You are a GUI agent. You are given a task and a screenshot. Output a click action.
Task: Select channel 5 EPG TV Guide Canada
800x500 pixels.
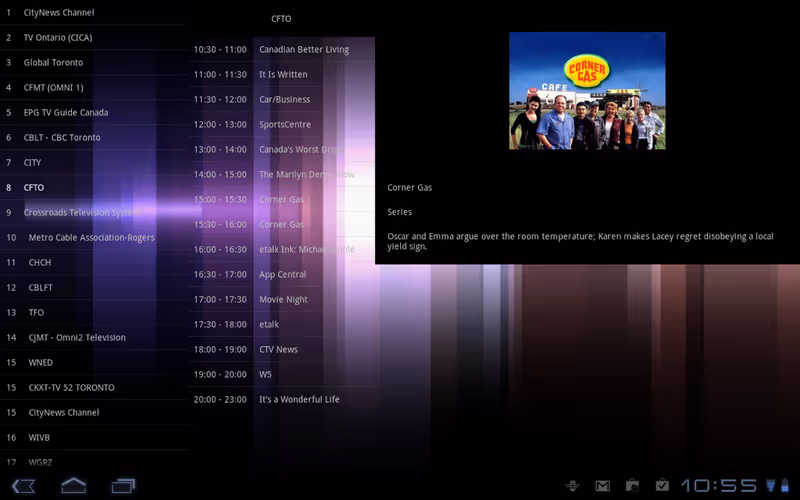coord(94,113)
